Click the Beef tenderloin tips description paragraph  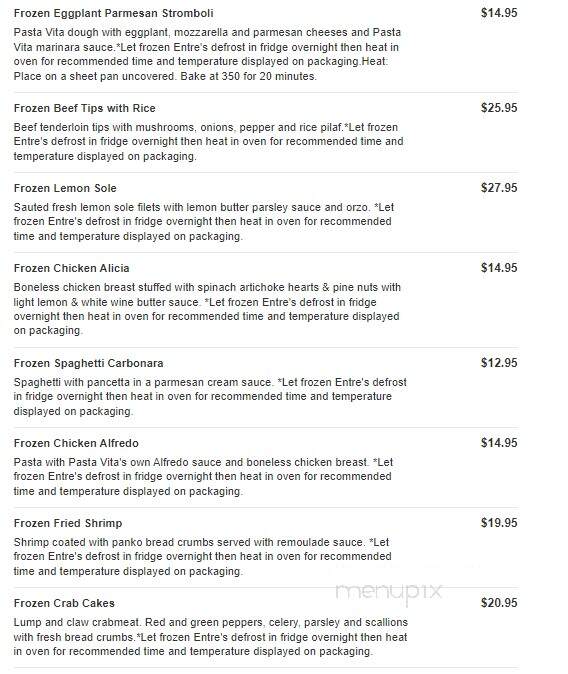click(x=209, y=142)
